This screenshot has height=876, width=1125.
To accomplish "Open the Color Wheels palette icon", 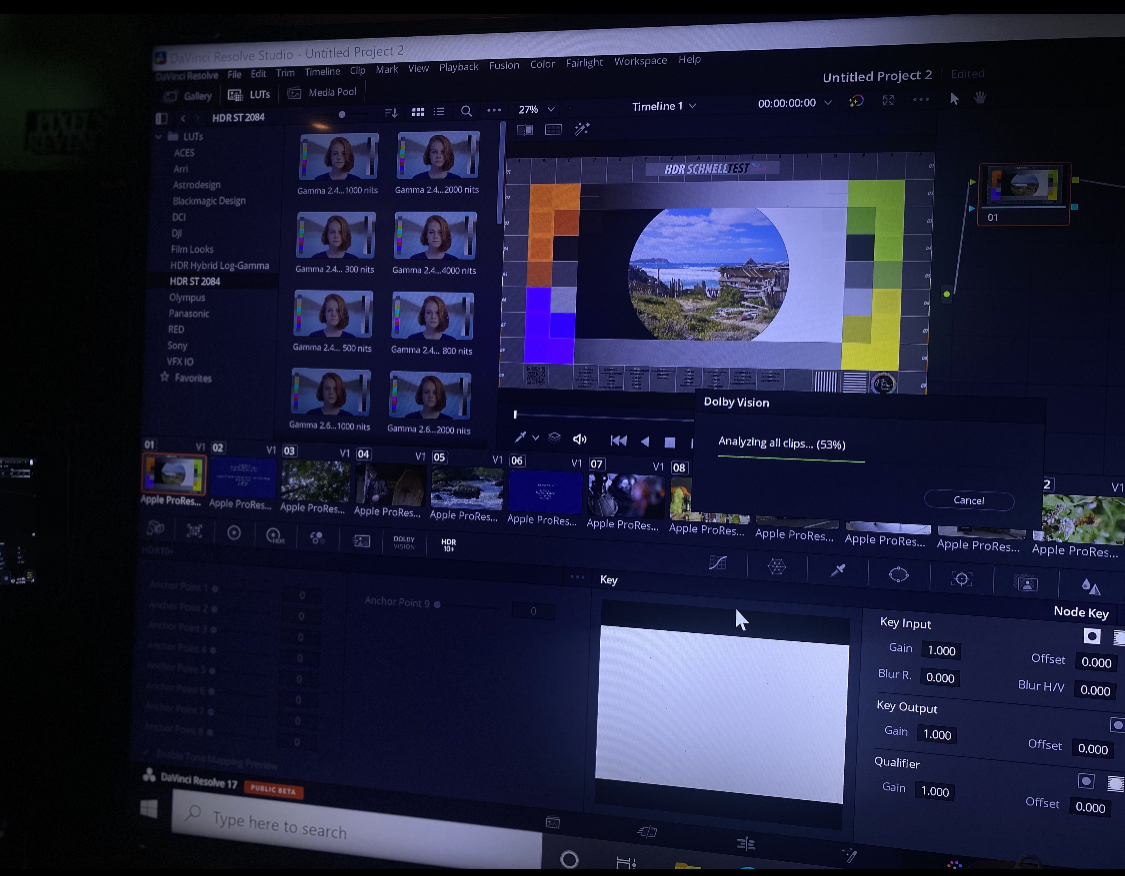I will 234,533.
